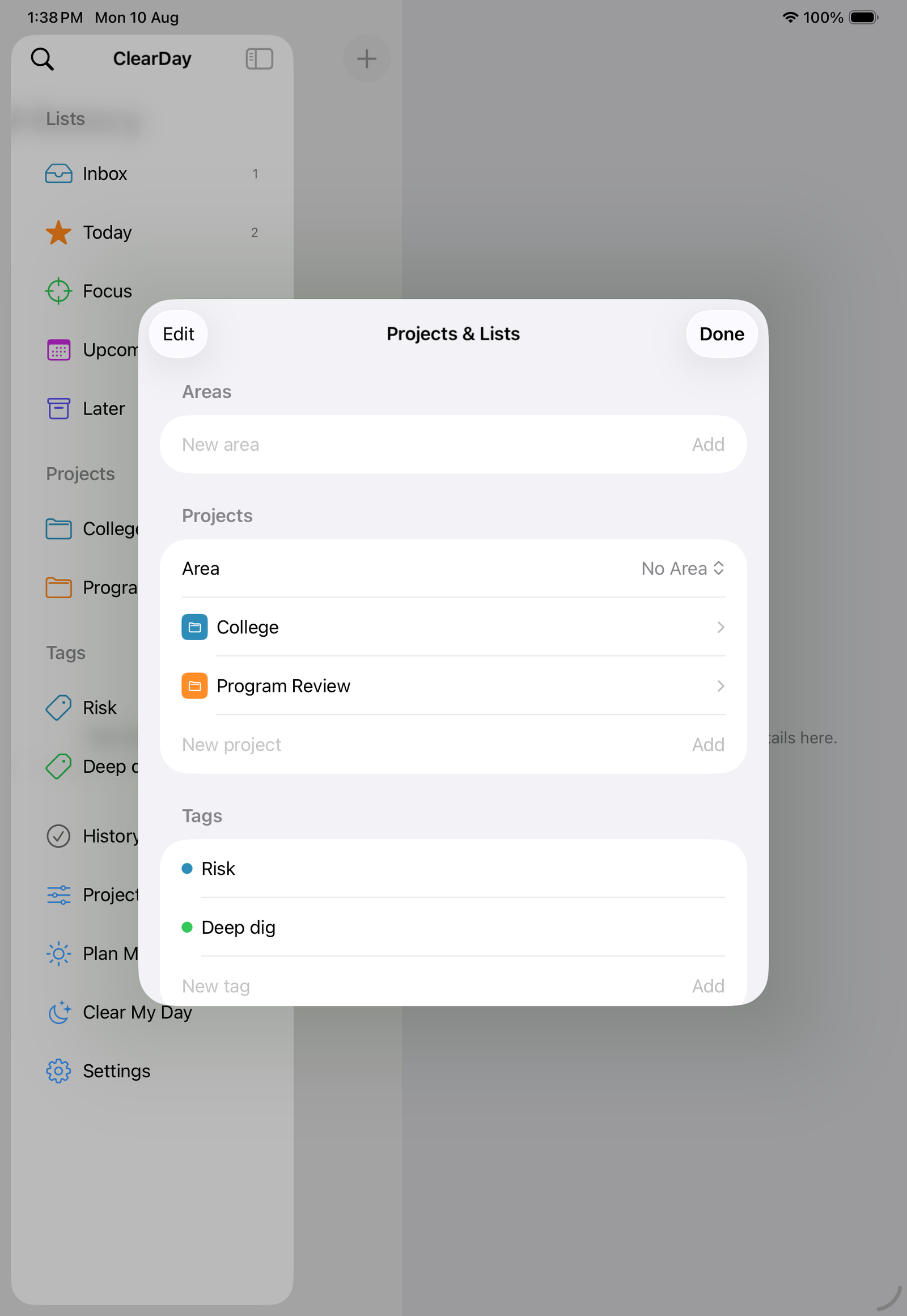Select Focus in the sidebar
Image resolution: width=907 pixels, height=1316 pixels.
(x=152, y=291)
